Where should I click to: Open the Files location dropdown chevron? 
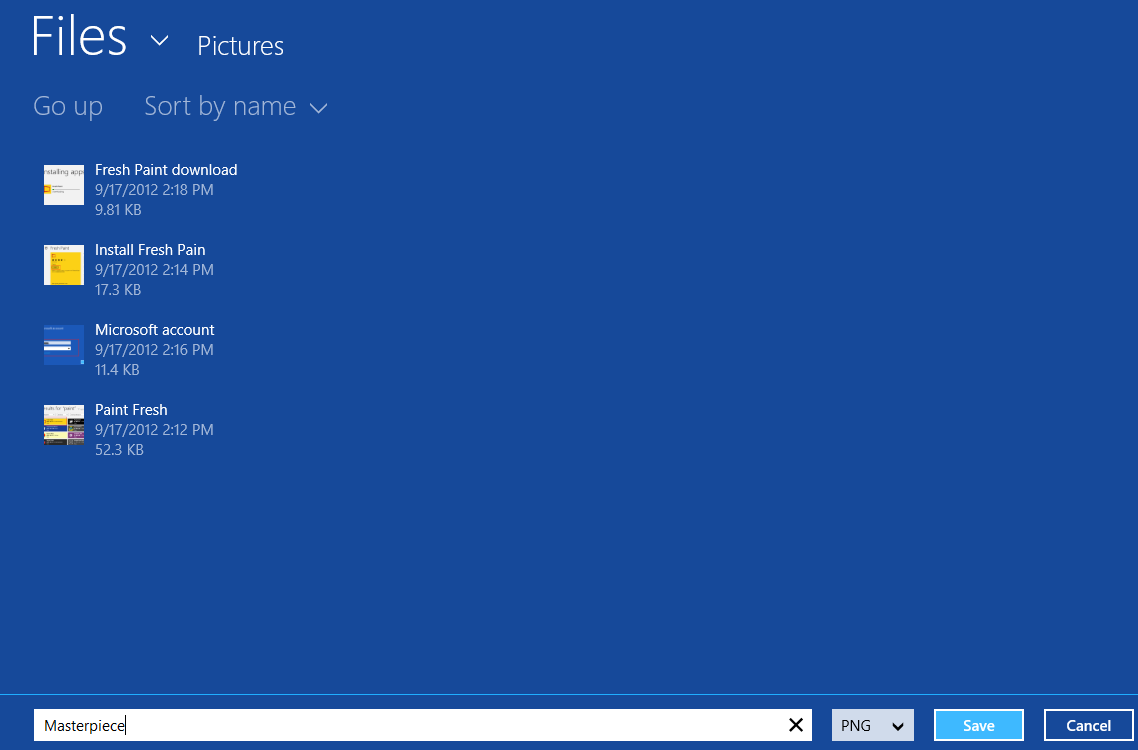pos(158,42)
